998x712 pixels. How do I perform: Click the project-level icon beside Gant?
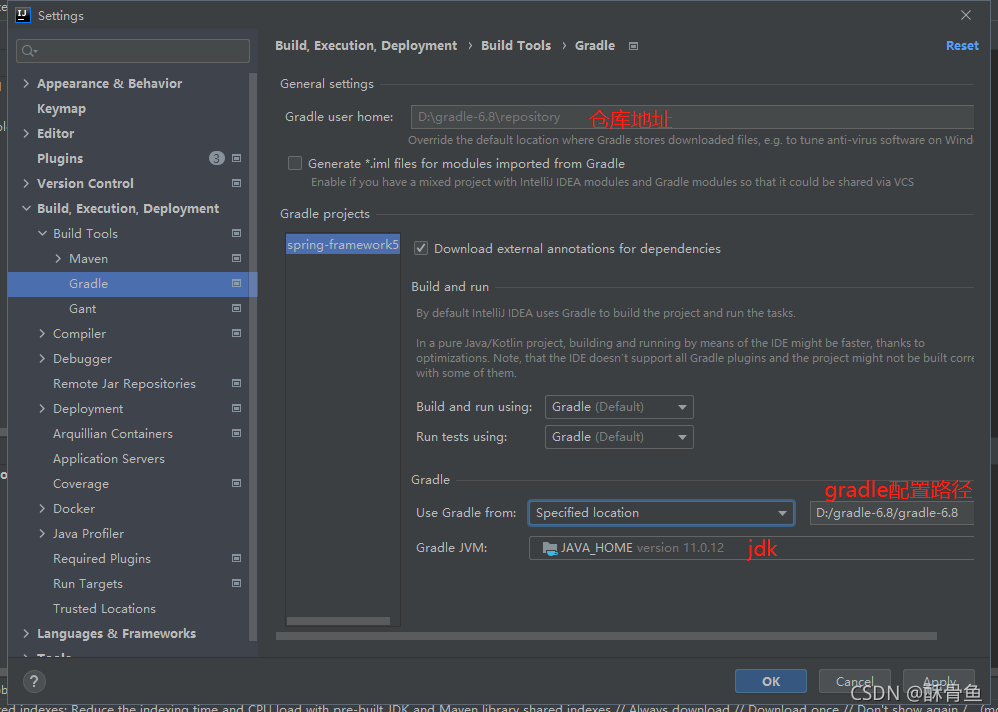click(x=237, y=309)
